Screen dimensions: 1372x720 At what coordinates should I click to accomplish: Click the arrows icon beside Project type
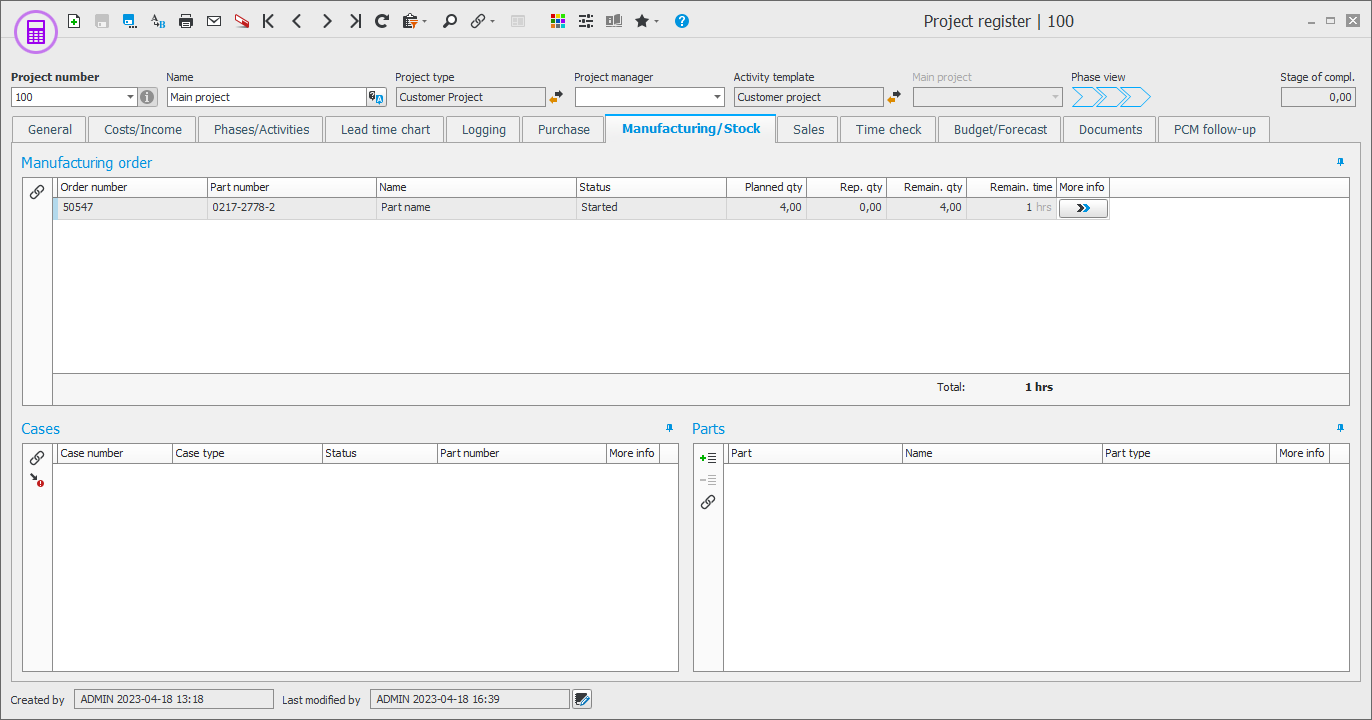tap(556, 97)
